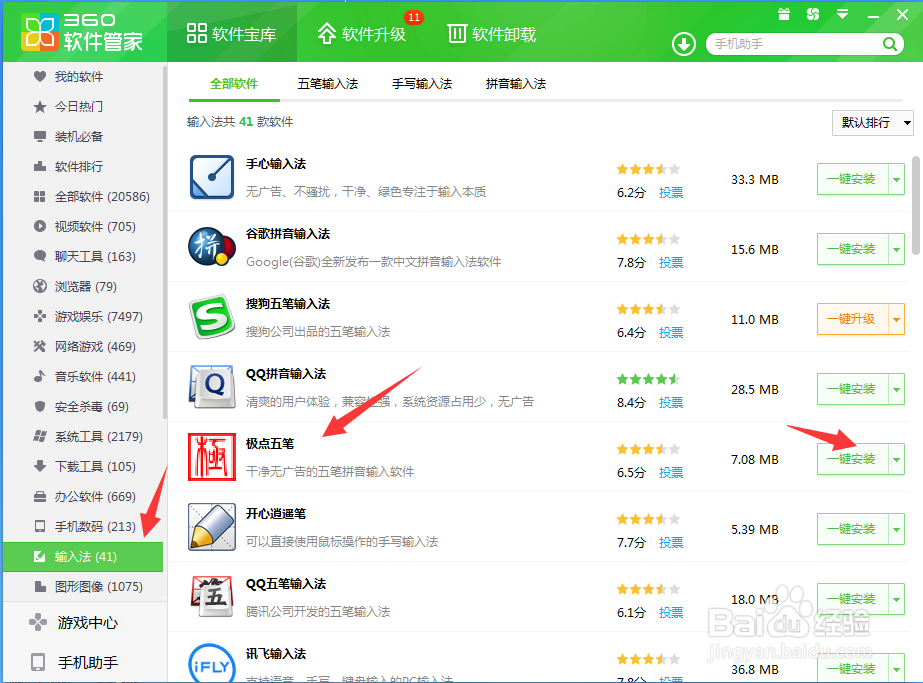Expand install options arrow for 谷歌拼音输入法
923x683 pixels.
click(897, 249)
